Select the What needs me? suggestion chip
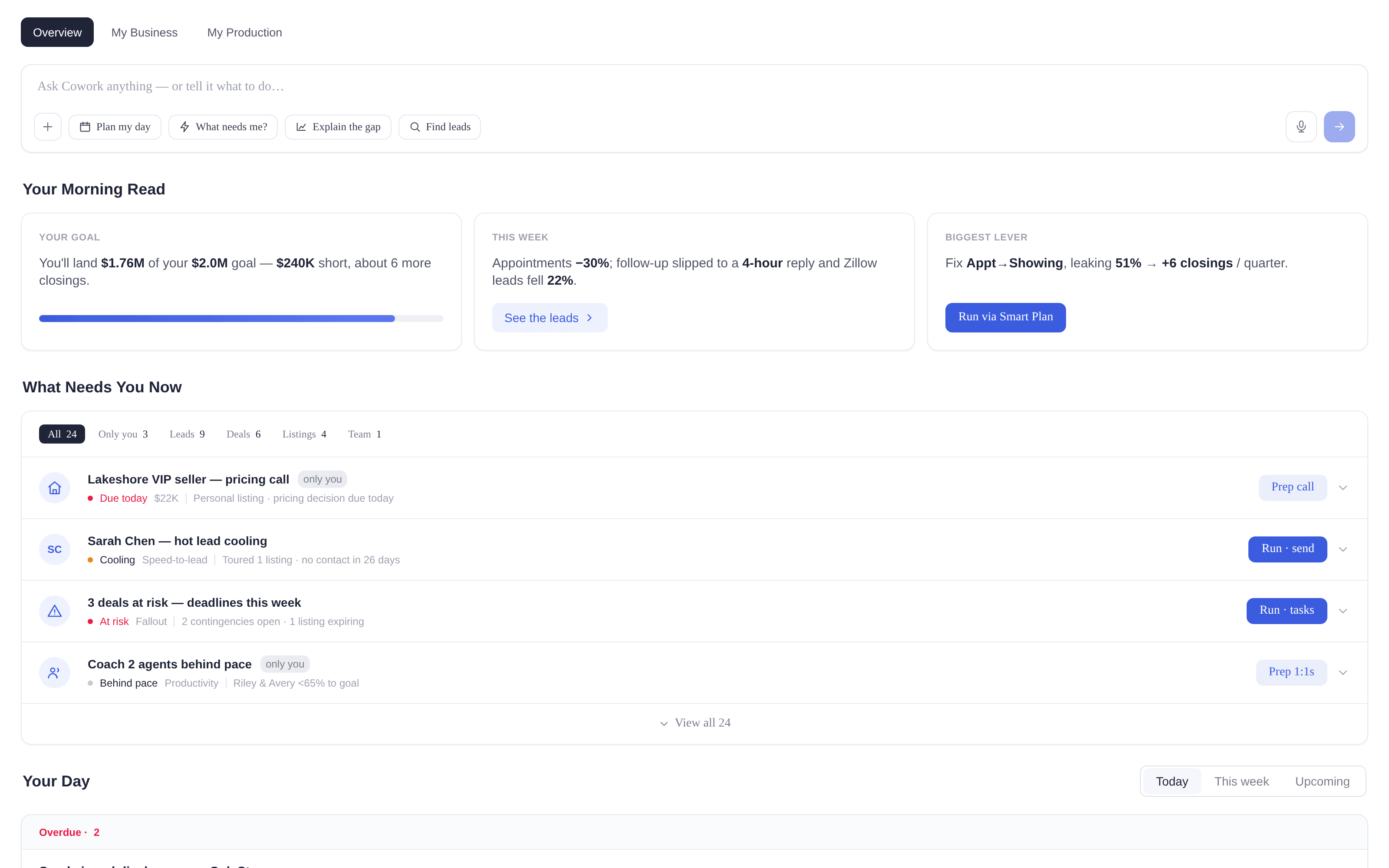1389x868 pixels. click(223, 127)
